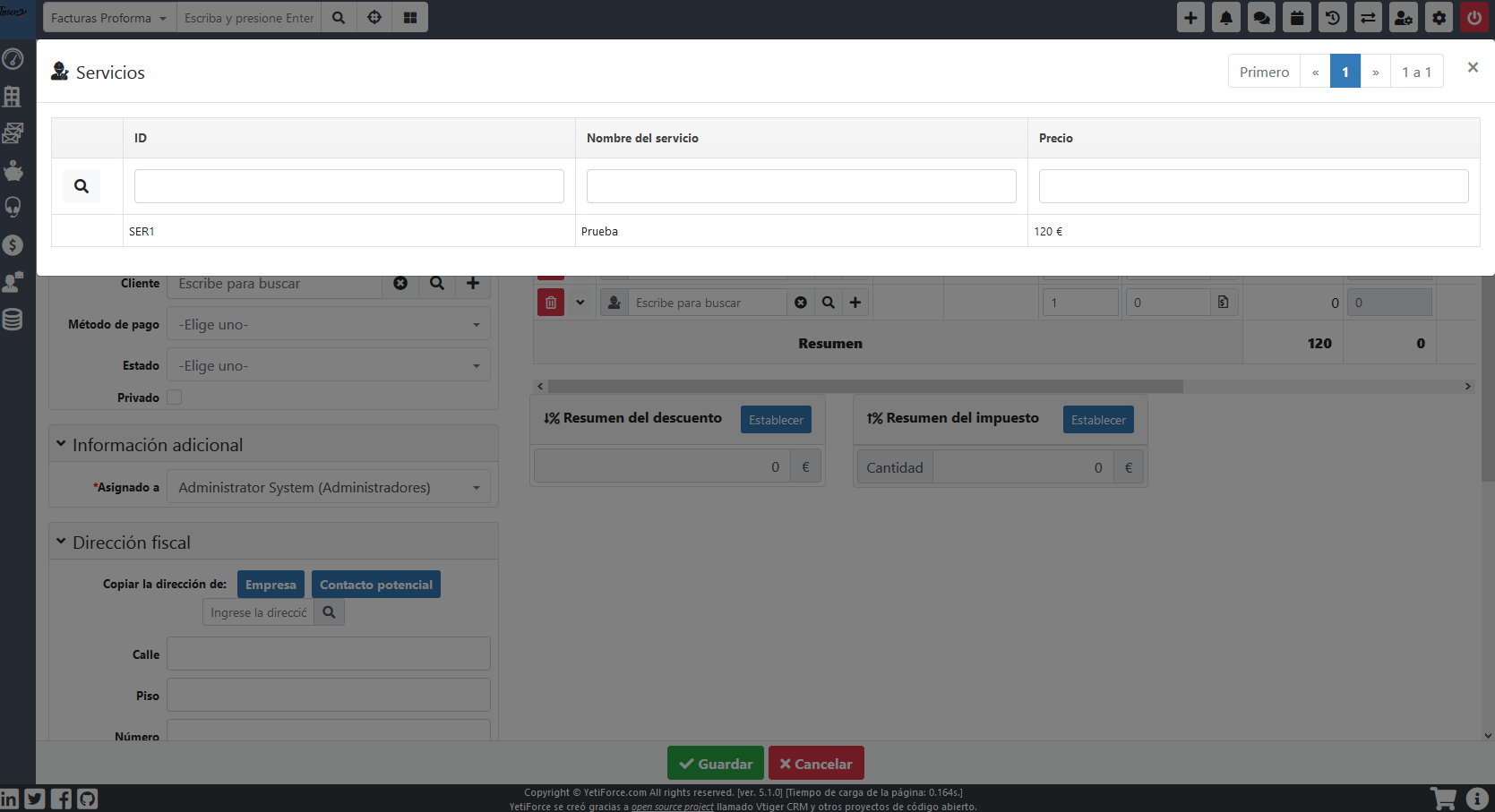Open GitHub icon in footer
The width and height of the screenshot is (1495, 812).
click(87, 799)
